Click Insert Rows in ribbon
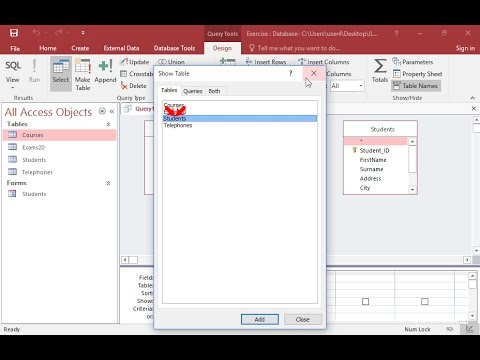480x360 pixels. tap(266, 62)
